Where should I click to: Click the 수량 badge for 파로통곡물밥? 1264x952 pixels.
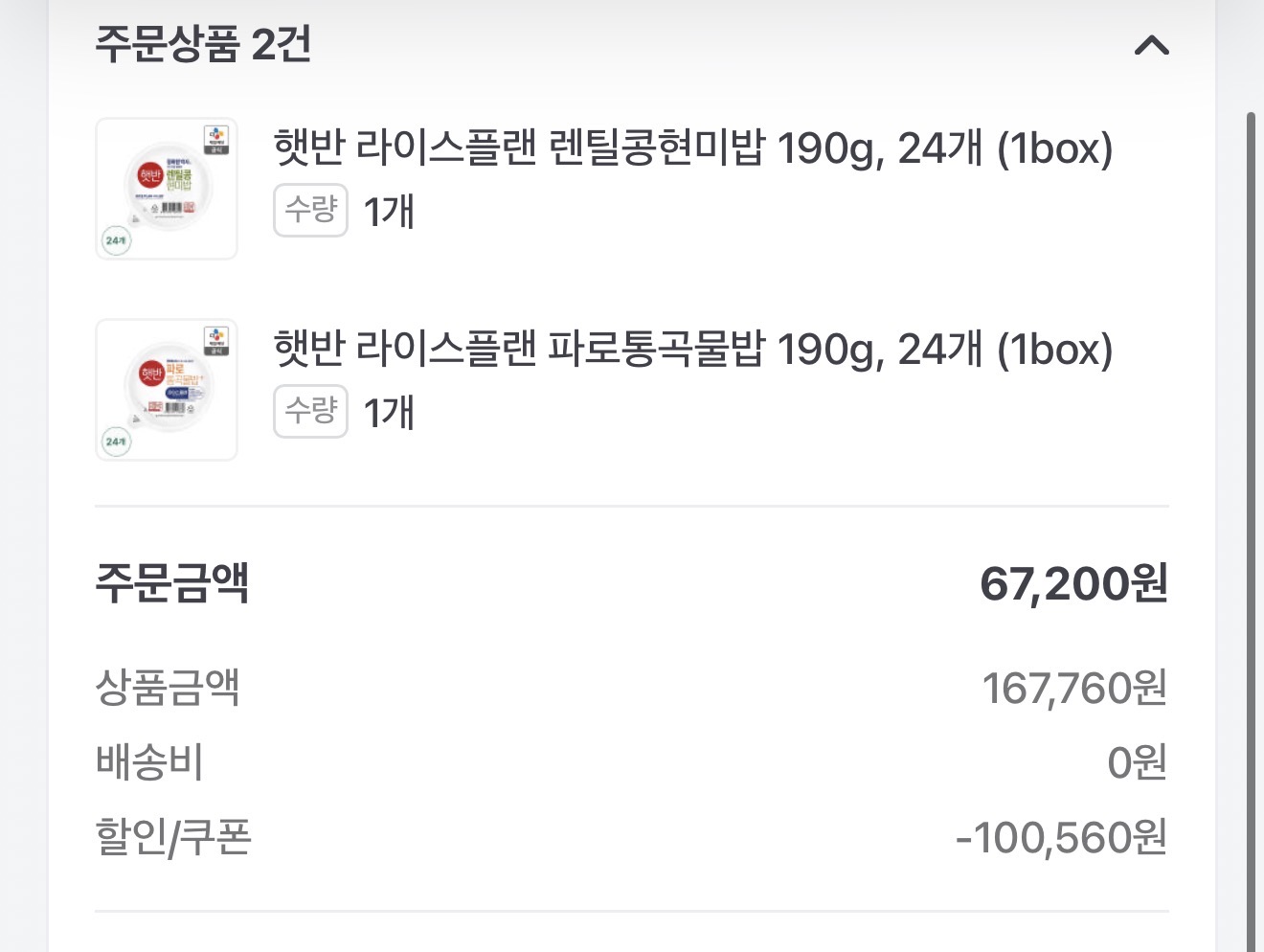(x=310, y=411)
